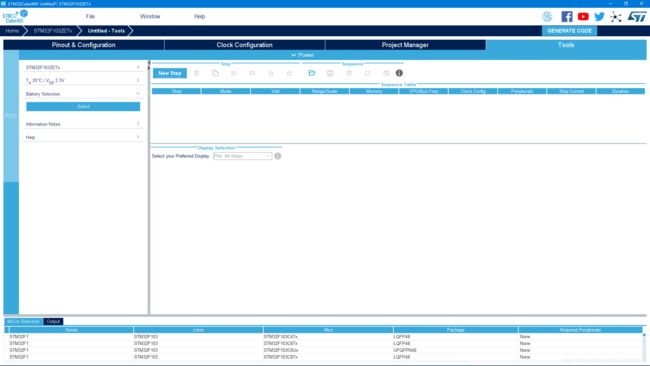Click the Undo arrow icon
Image resolution: width=650 pixels, height=366 pixels.
point(271,73)
